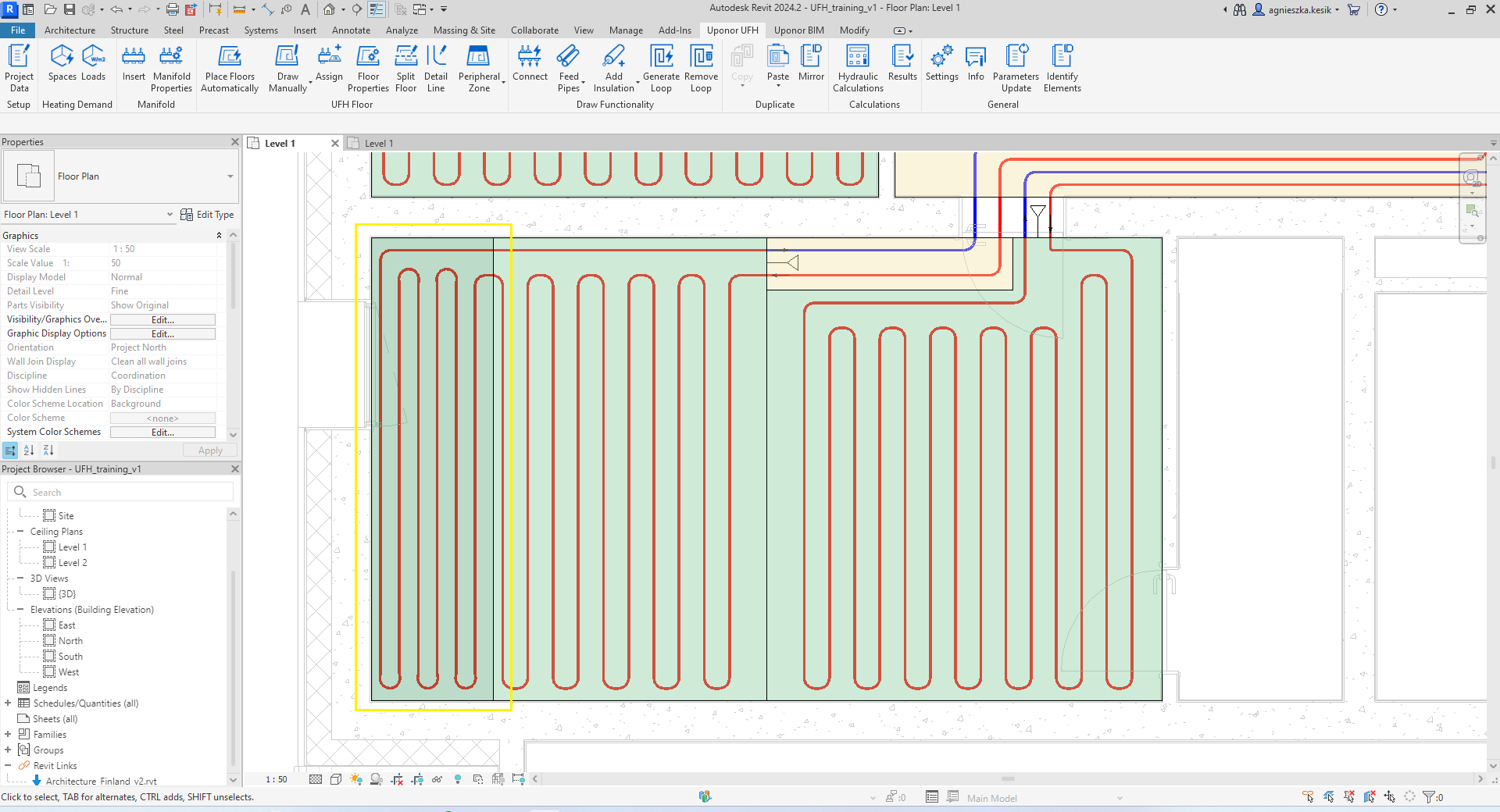This screenshot has width=1500, height=812.
Task: Toggle Show Crop Region in view control bar
Action: pos(417,779)
